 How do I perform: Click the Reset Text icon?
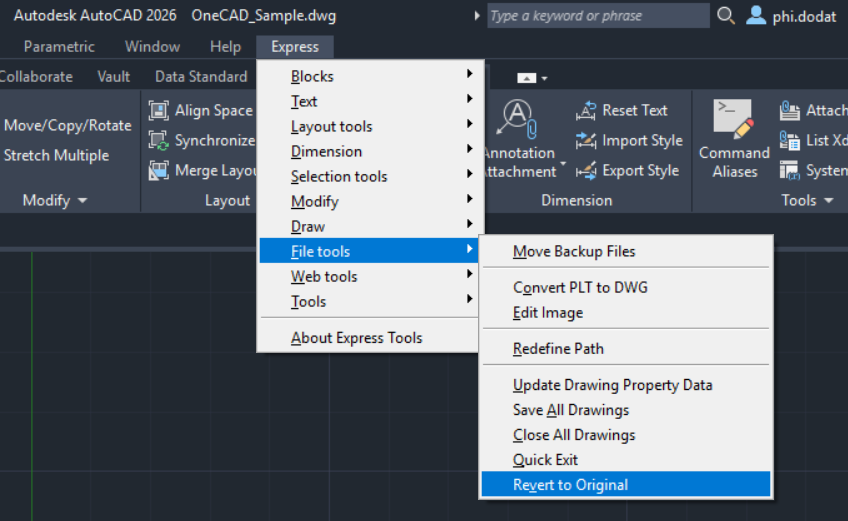(586, 110)
